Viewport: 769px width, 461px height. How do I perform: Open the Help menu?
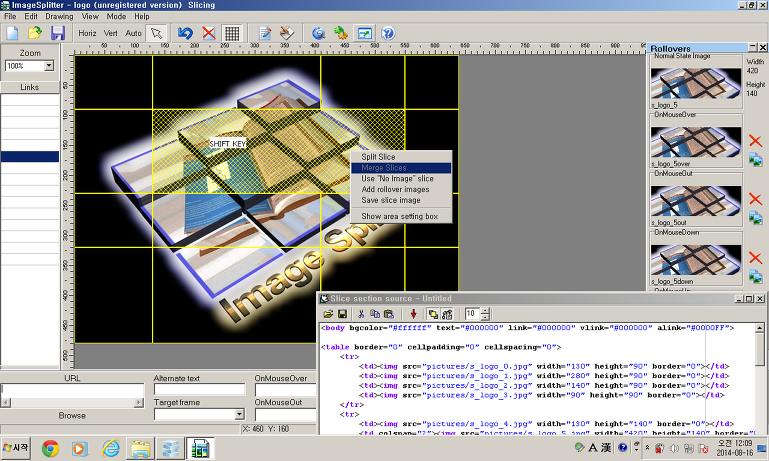(x=142, y=16)
